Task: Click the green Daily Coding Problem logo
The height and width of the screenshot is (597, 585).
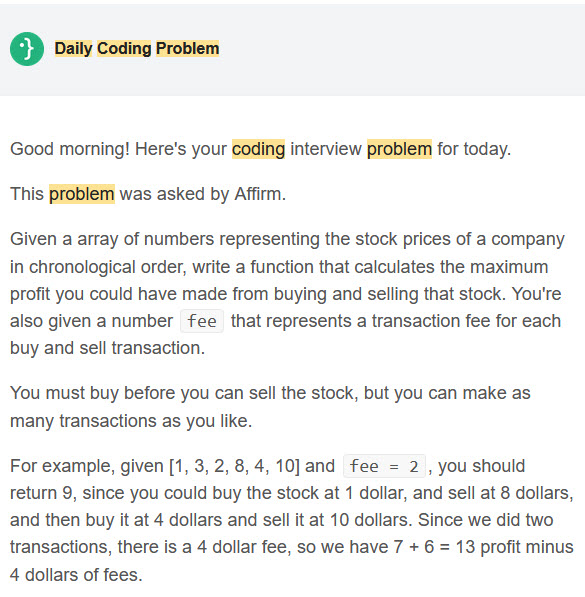Action: coord(27,49)
